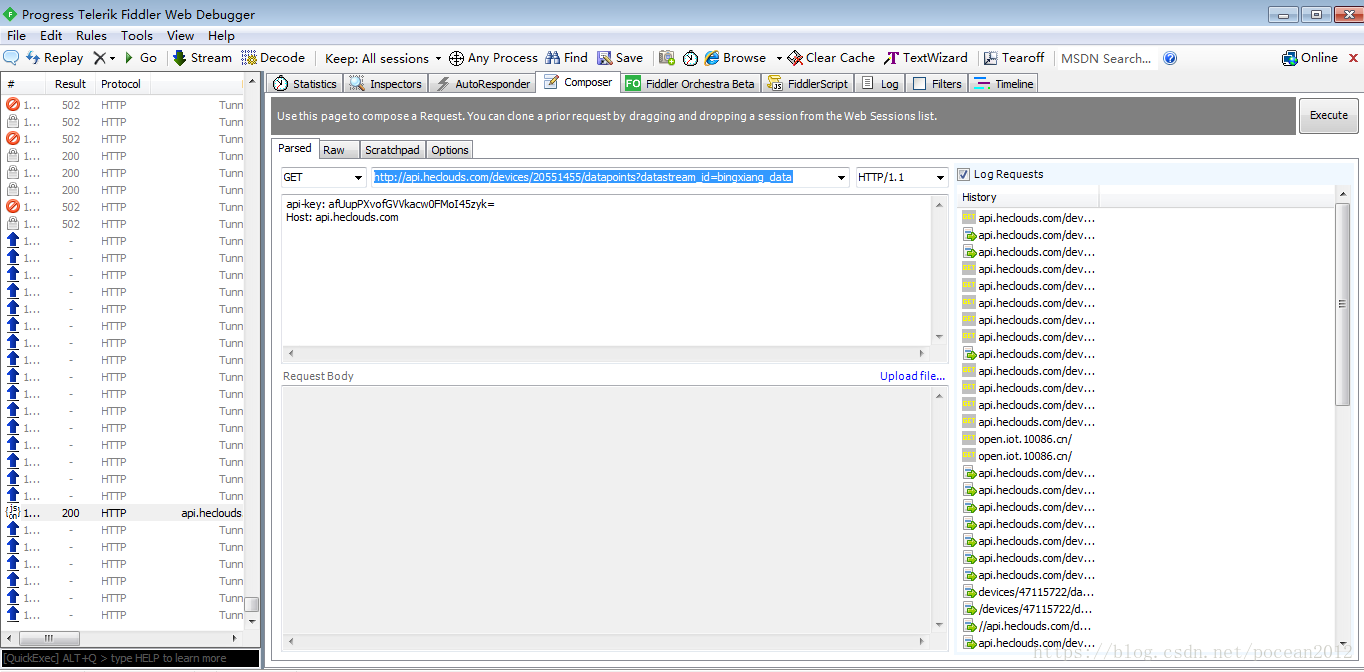Click the Tearoff toolbar button
The image size is (1364, 672).
coord(1014,58)
